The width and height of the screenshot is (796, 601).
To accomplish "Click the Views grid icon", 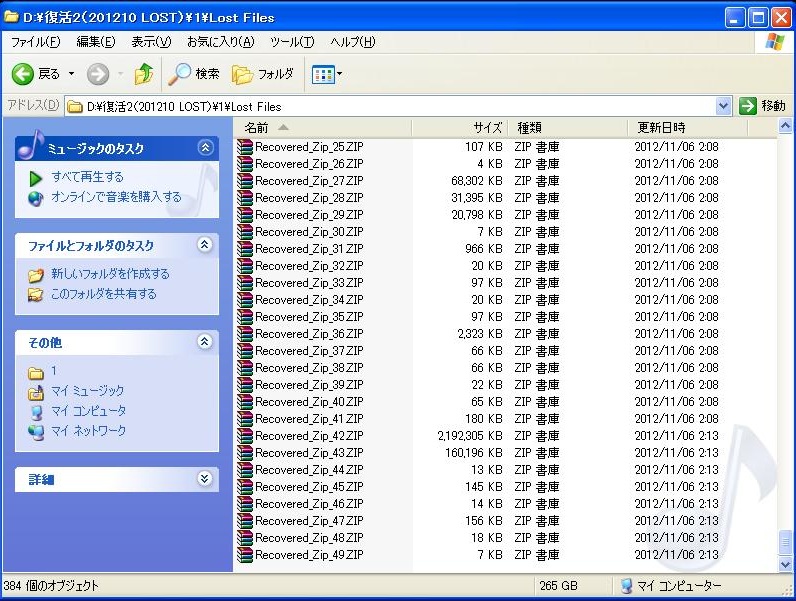I will [x=322, y=74].
